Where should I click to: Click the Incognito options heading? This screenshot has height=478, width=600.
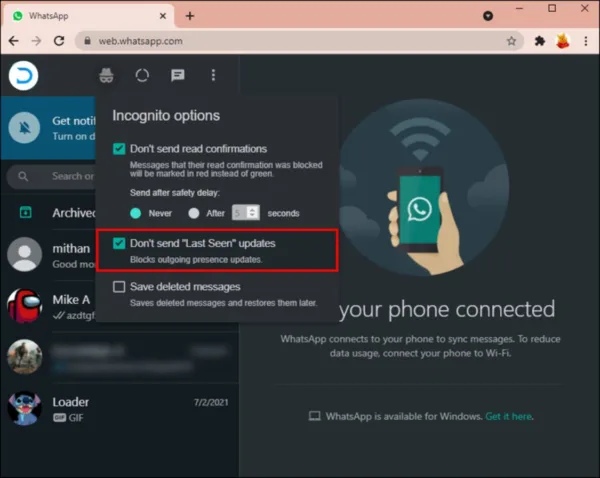tap(166, 116)
